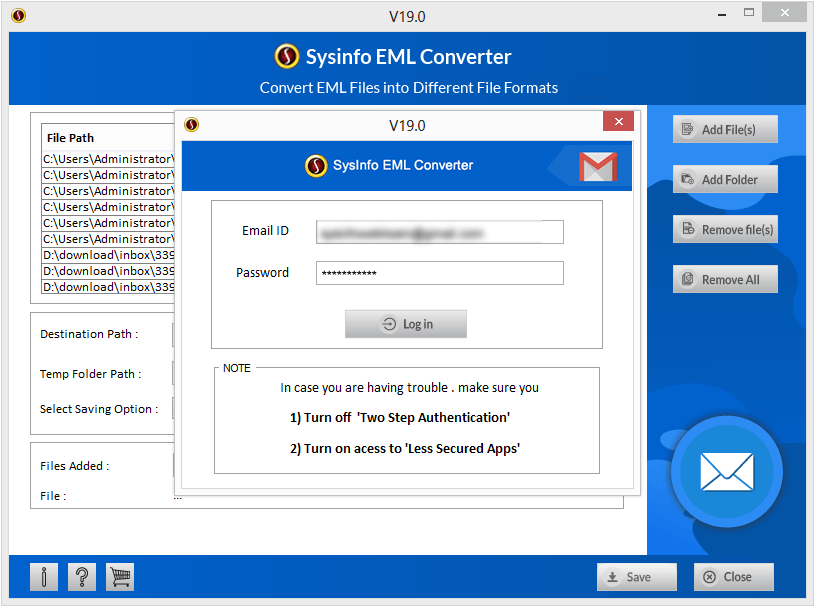Click the app icon in main title bar
The image size is (815, 607).
click(19, 16)
